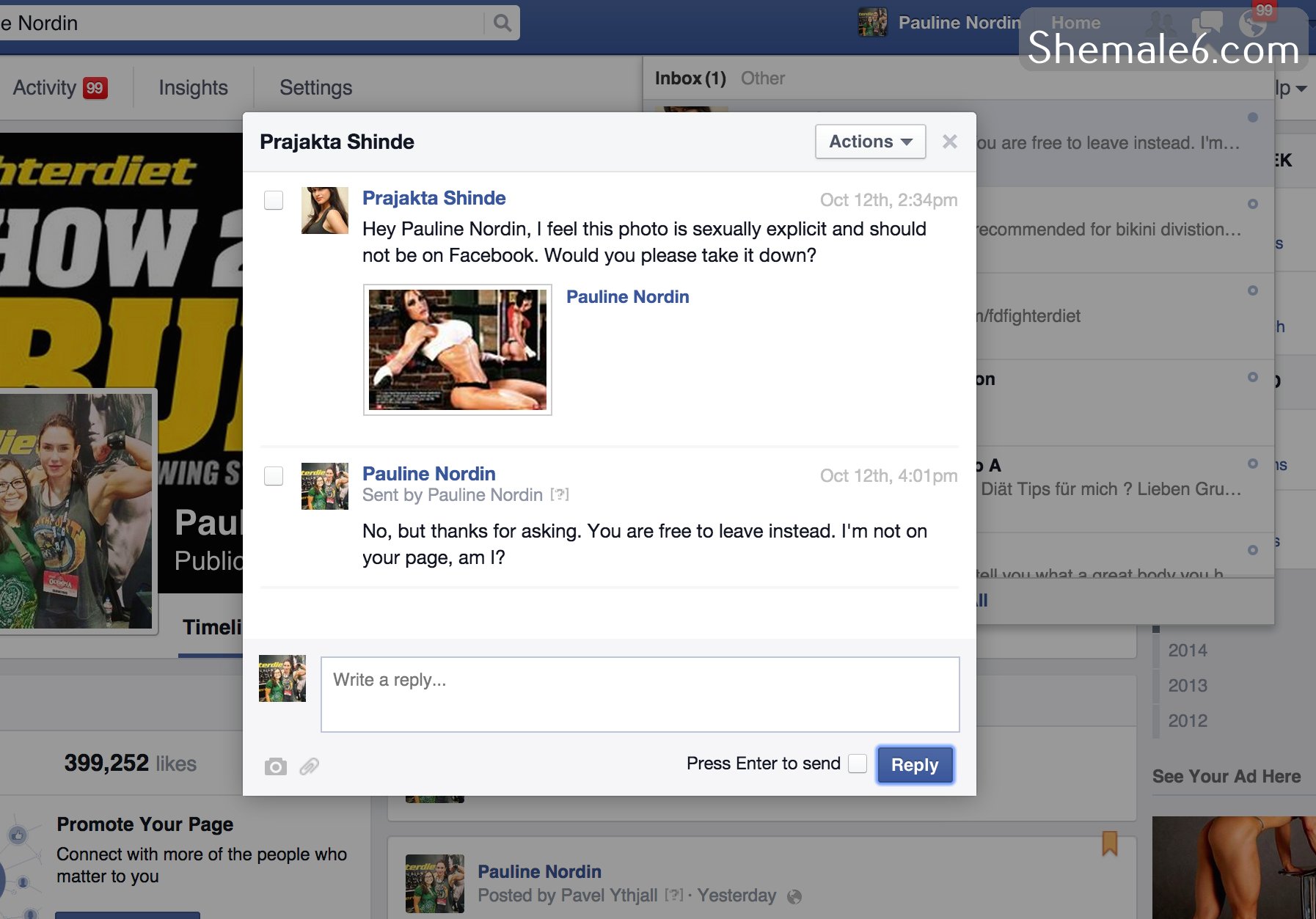This screenshot has height=919, width=1316.
Task: Open the Timeline tab on the page
Action: pos(212,628)
